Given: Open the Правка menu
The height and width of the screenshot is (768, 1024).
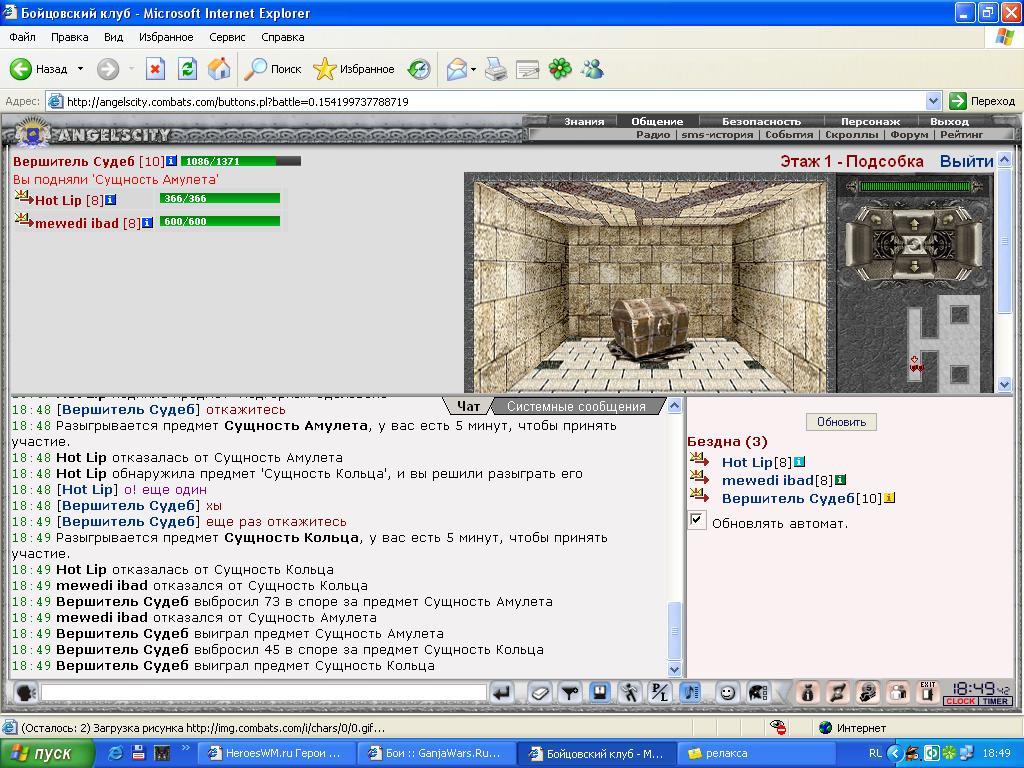Looking at the screenshot, I should [69, 37].
